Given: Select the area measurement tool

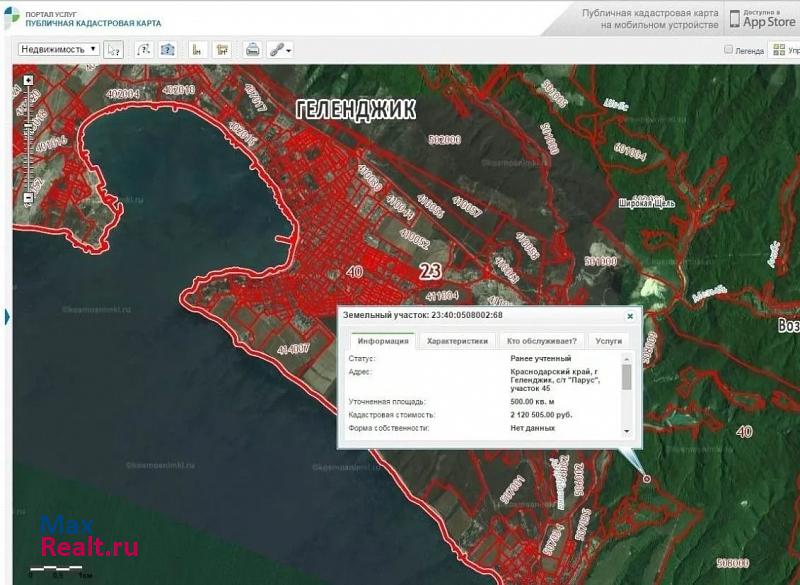Looking at the screenshot, I should pyautogui.click(x=222, y=49).
